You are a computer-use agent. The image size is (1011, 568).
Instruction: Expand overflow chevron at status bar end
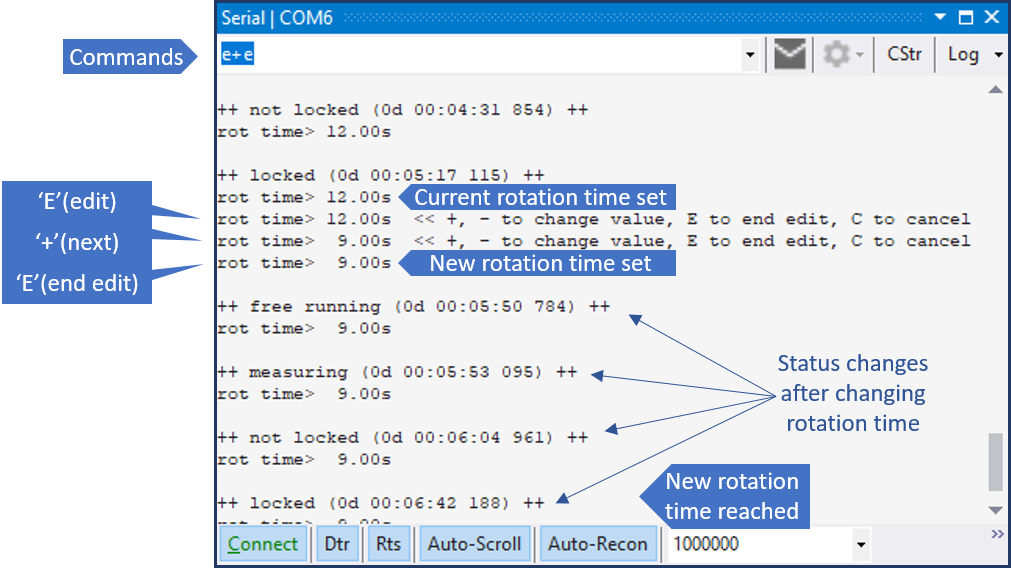997,534
